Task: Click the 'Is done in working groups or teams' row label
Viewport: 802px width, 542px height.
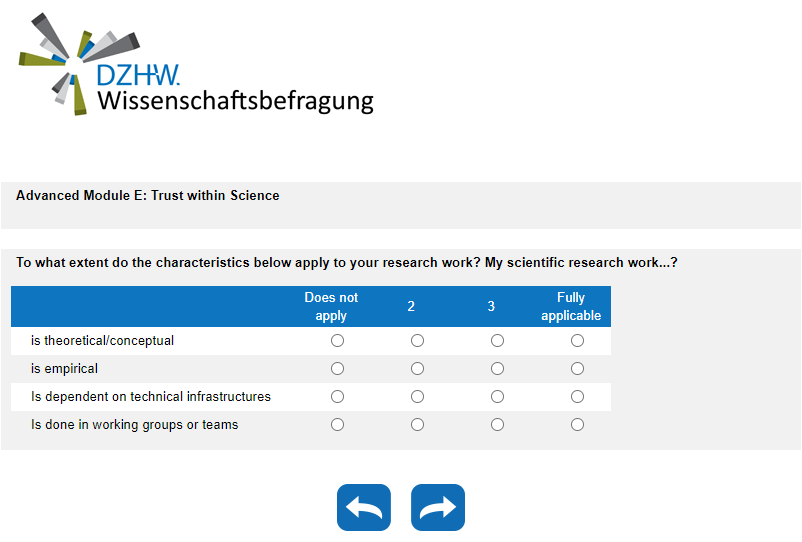Action: tap(135, 425)
